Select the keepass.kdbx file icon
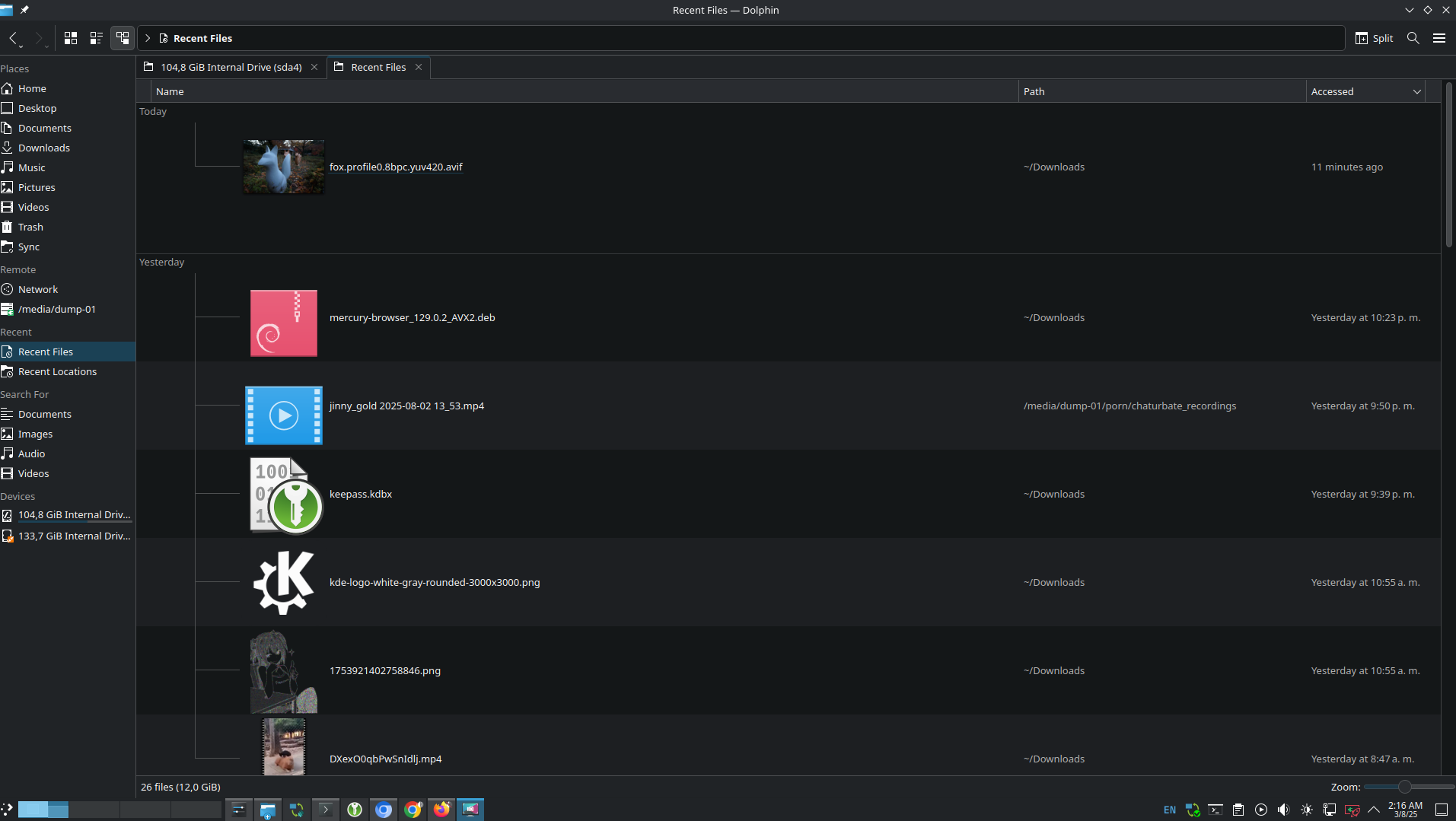This screenshot has height=821, width=1456. 286,495
